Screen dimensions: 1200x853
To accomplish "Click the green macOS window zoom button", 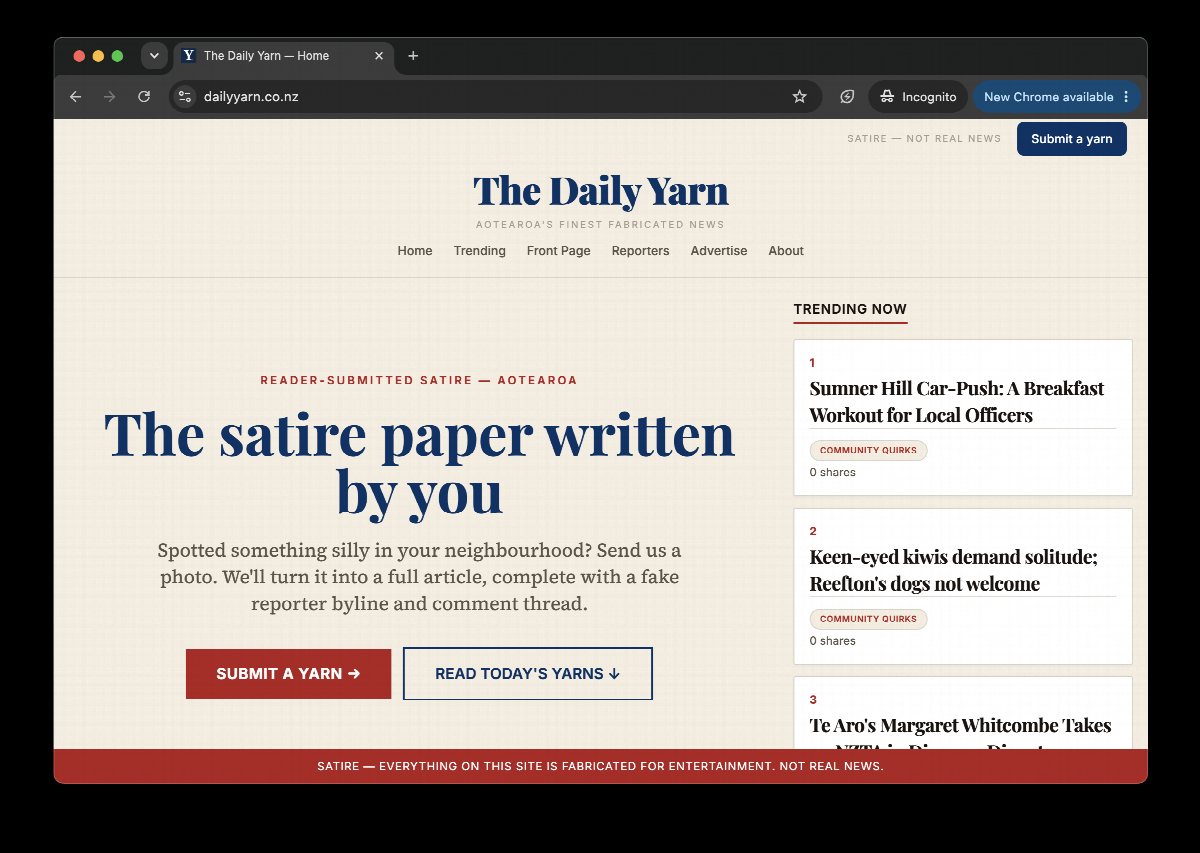I will click(x=117, y=56).
